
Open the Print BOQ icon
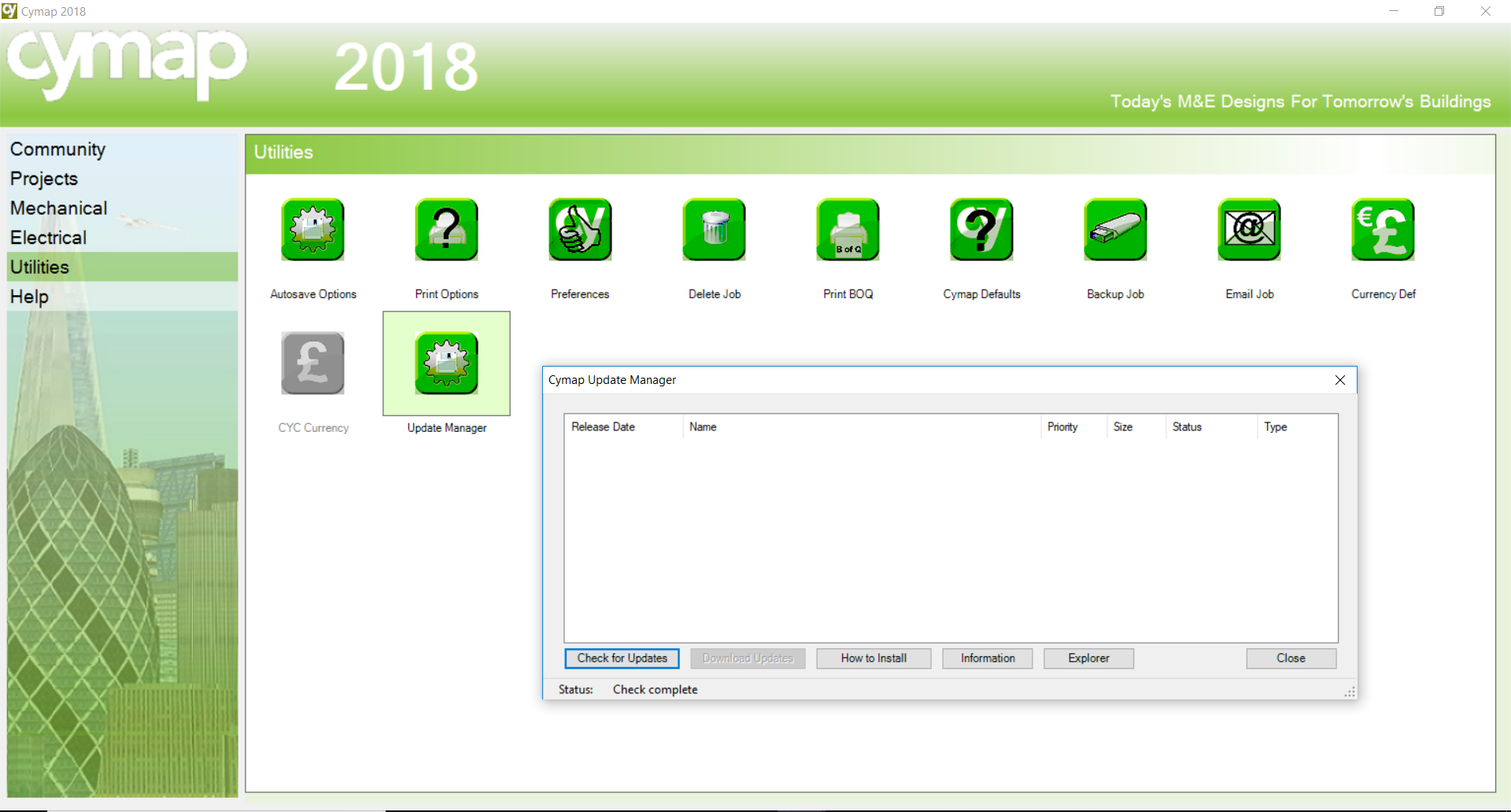[848, 229]
